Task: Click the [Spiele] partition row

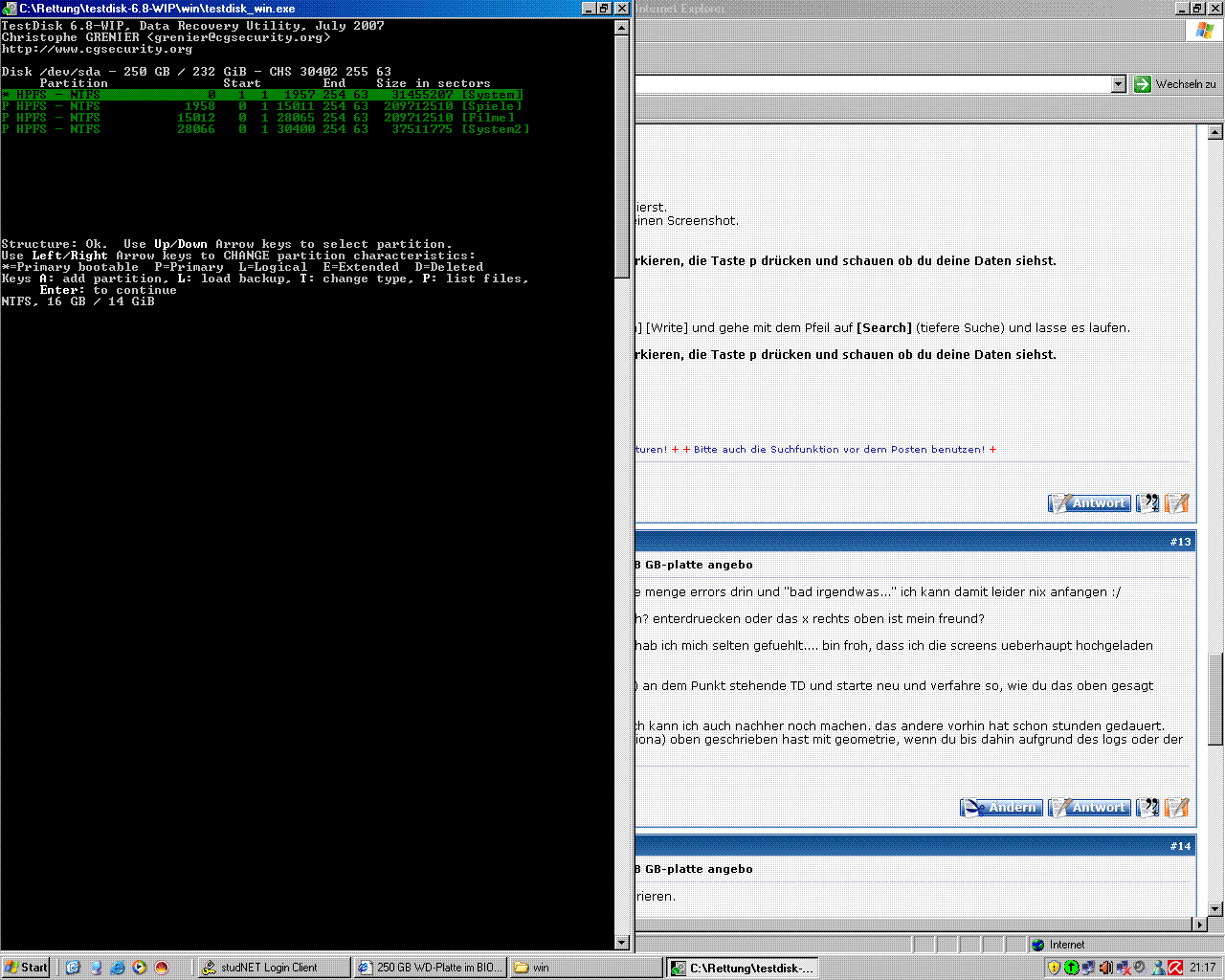Action: [263, 106]
